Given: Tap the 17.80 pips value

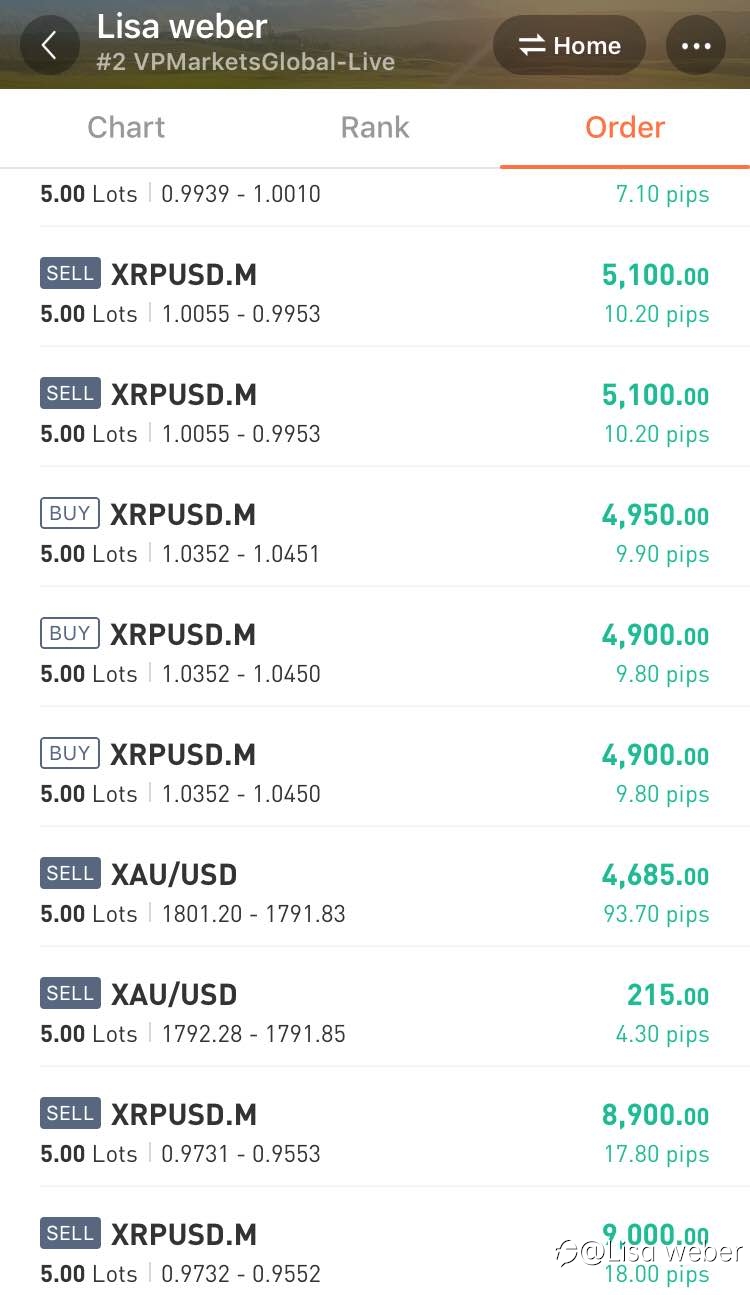Looking at the screenshot, I should click(656, 1154).
